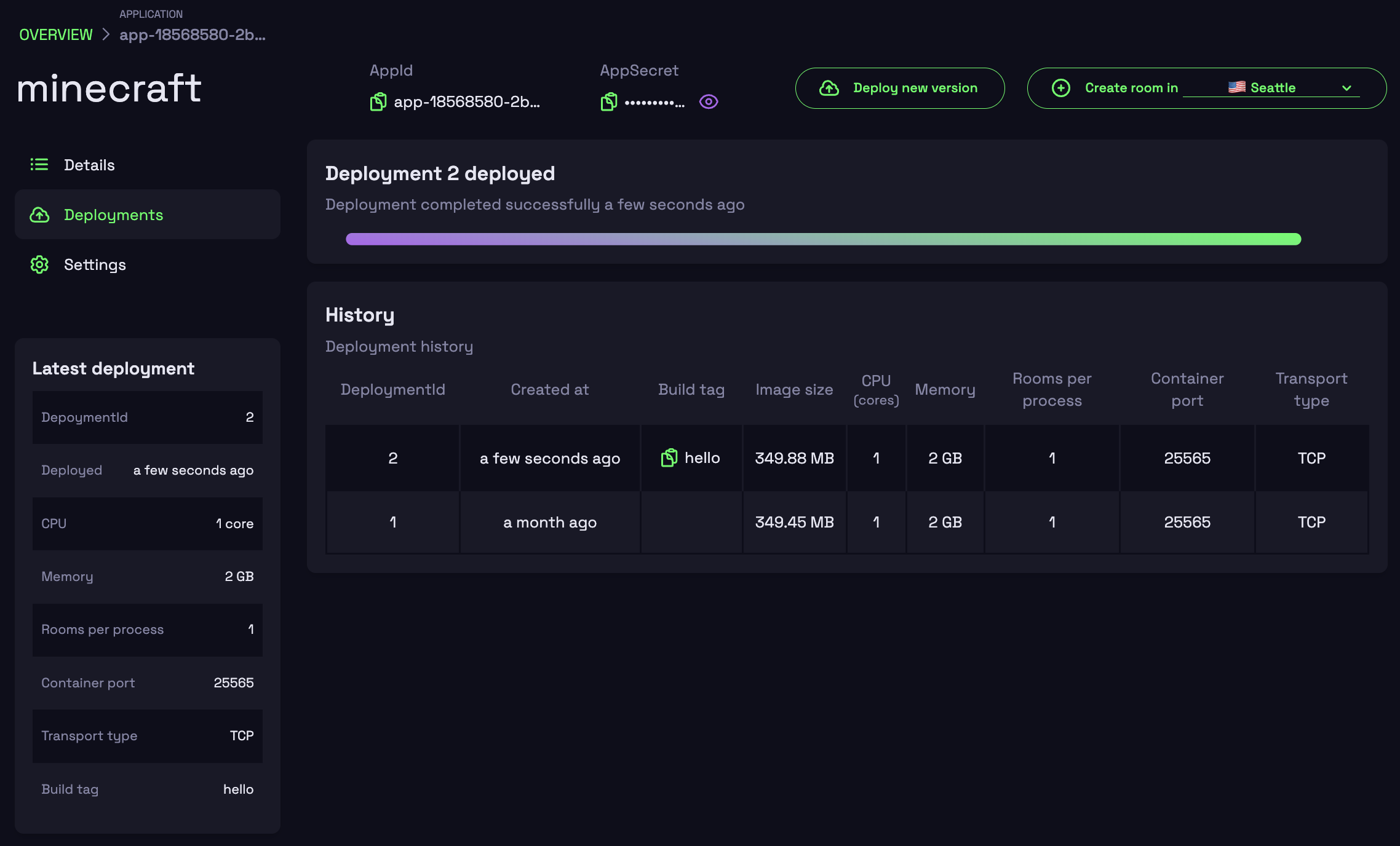Click Deploy new version button
Screen dimensions: 1400x846
(915, 88)
